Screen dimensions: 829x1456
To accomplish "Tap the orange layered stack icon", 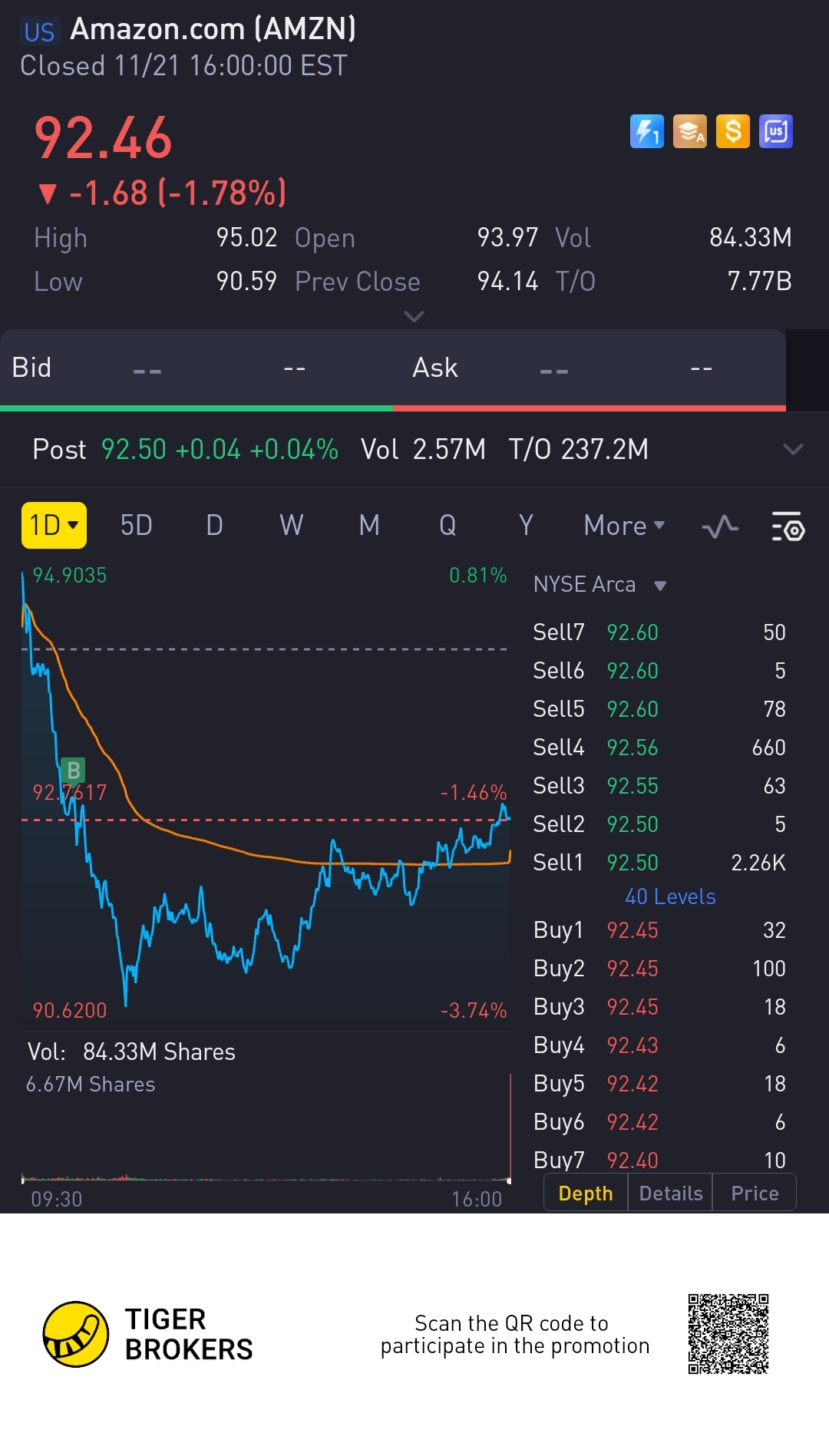I will pyautogui.click(x=689, y=131).
